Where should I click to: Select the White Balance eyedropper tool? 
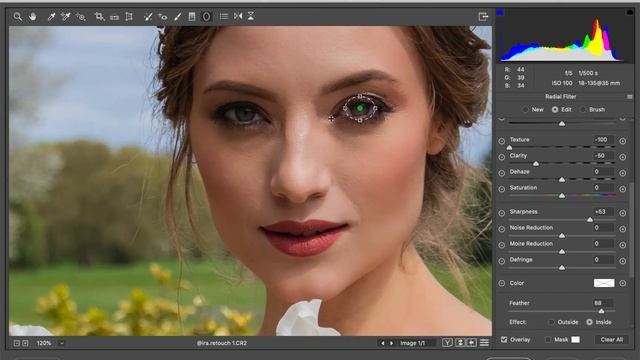coord(51,16)
